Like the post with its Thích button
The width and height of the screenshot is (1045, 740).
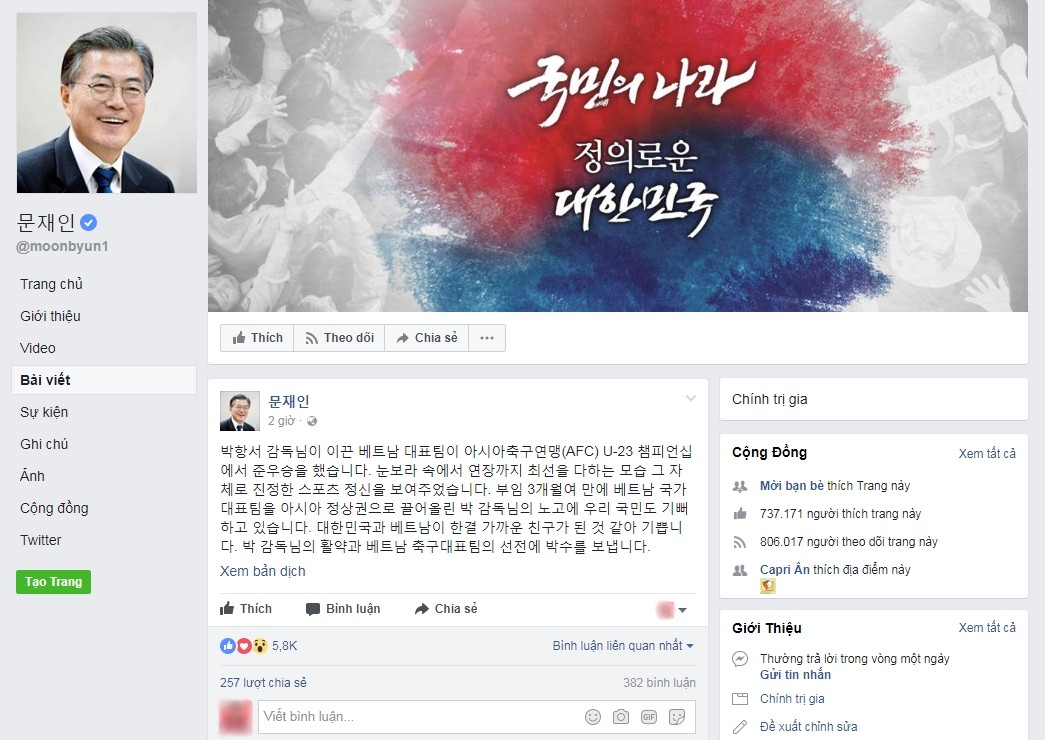pos(246,609)
